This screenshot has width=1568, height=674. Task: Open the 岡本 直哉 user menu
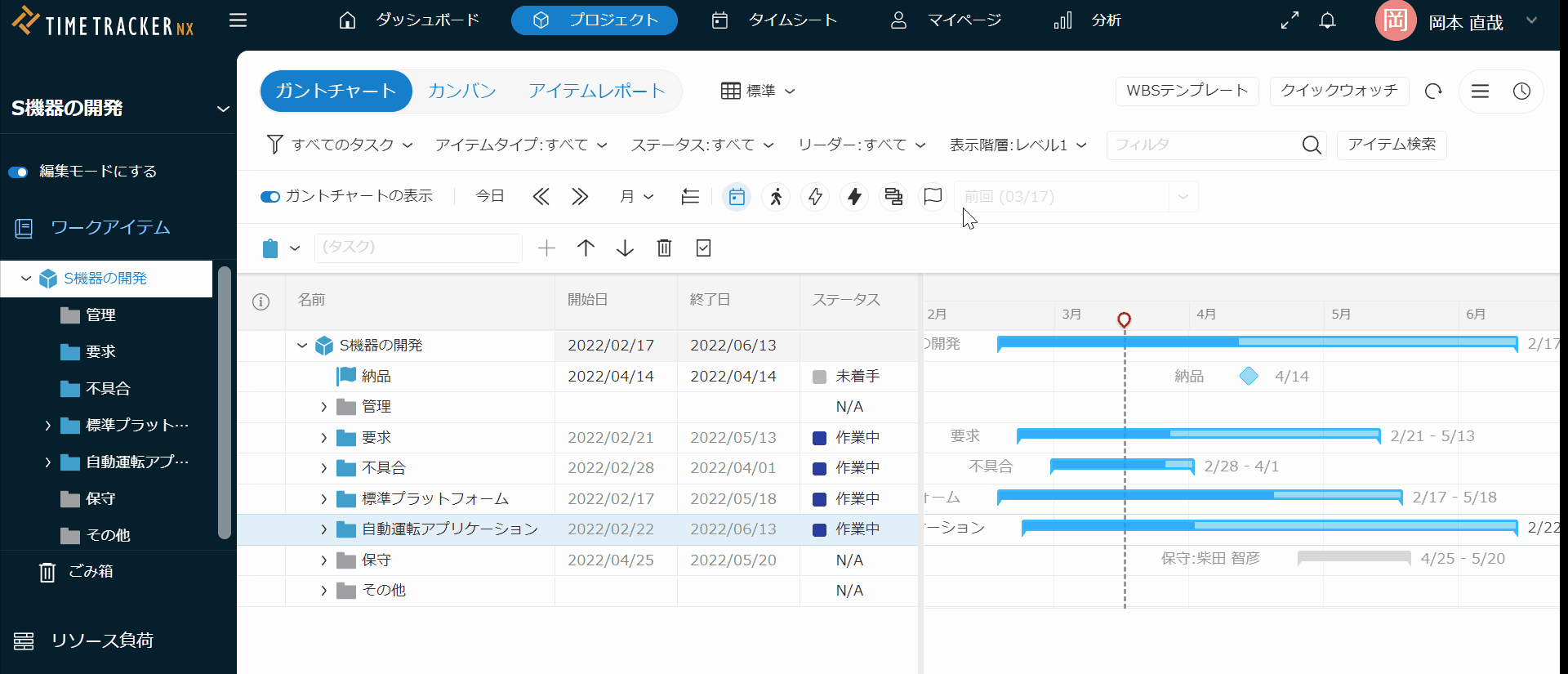(1458, 21)
